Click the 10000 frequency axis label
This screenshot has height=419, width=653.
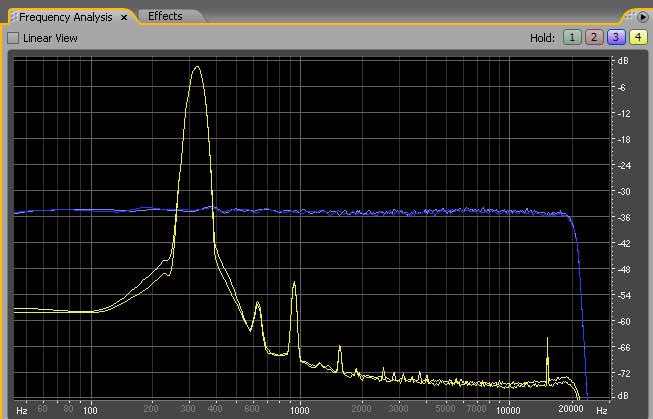click(x=508, y=410)
